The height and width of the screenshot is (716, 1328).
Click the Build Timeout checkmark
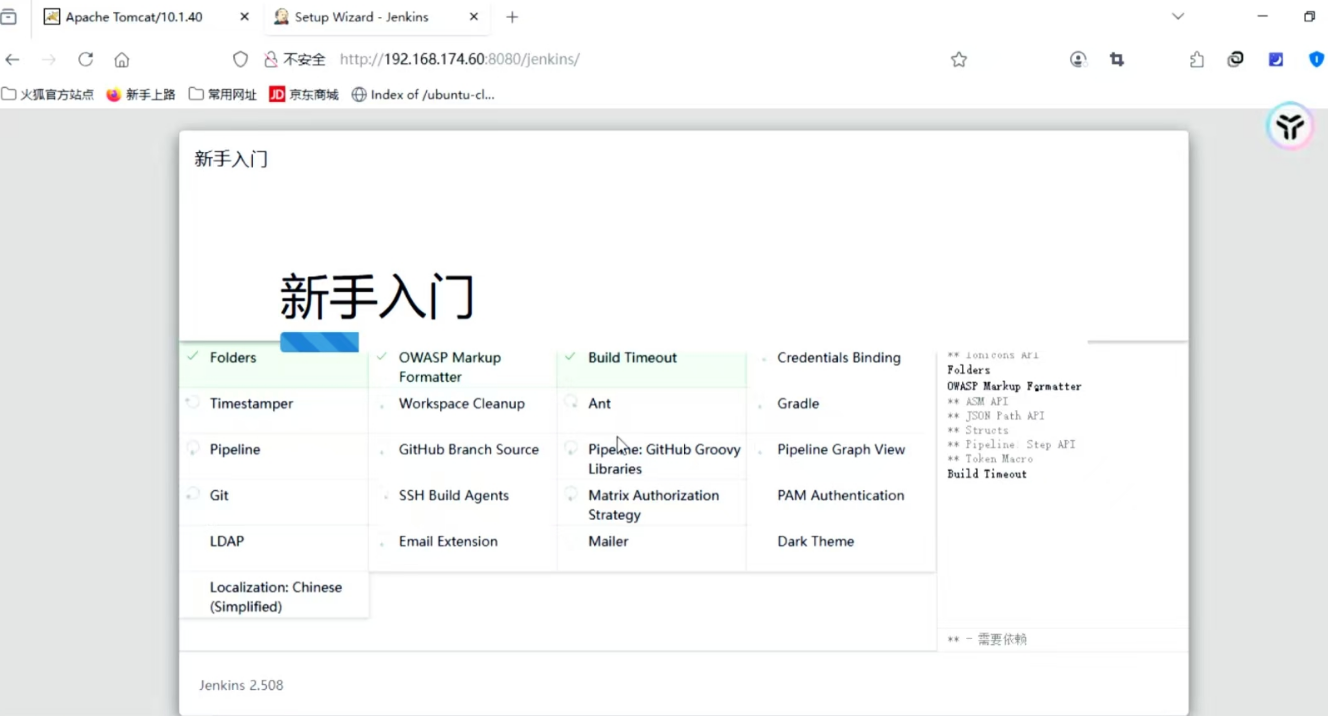[x=571, y=357]
